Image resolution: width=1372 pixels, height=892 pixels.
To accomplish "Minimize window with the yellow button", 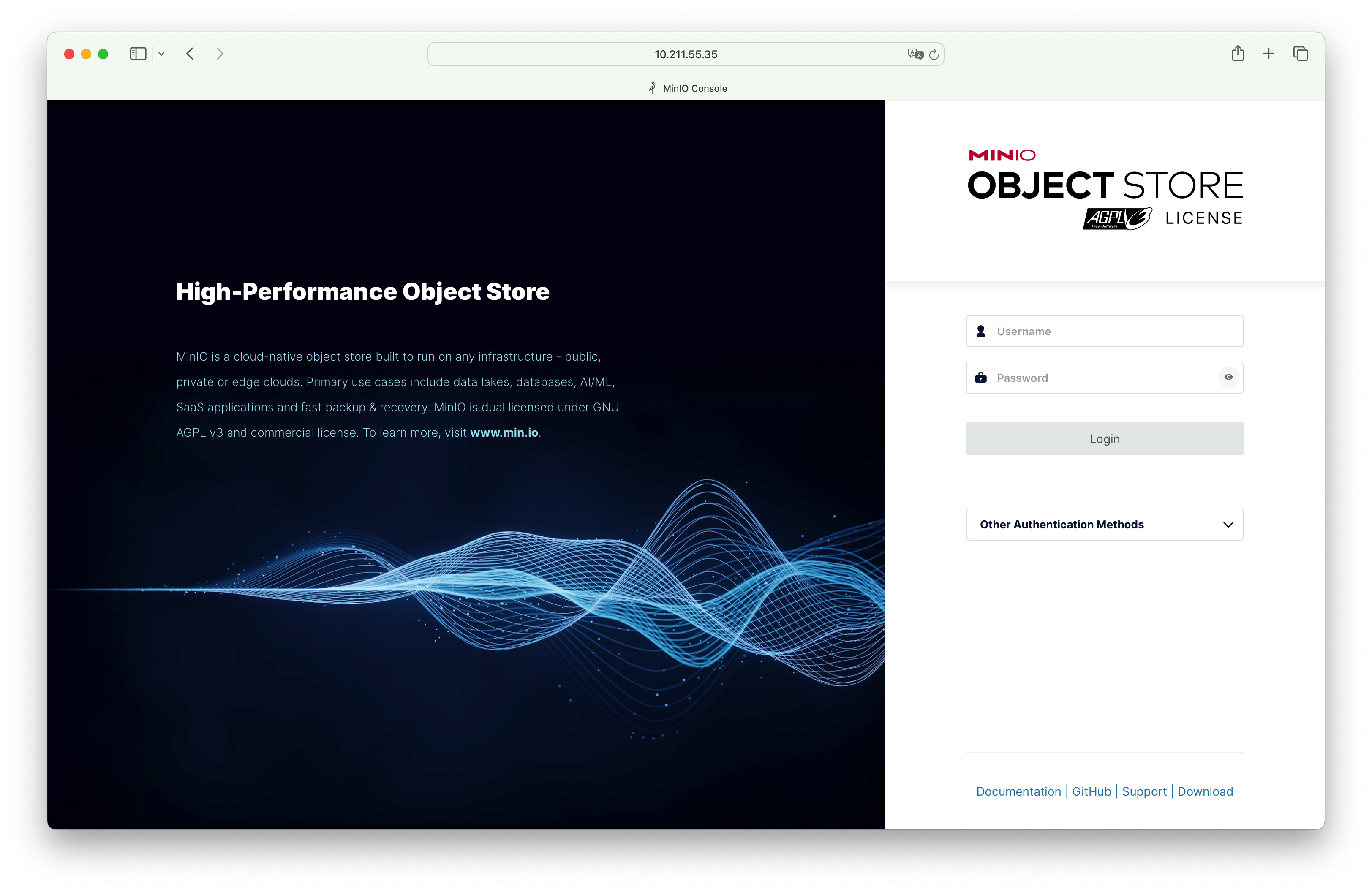I will (86, 54).
